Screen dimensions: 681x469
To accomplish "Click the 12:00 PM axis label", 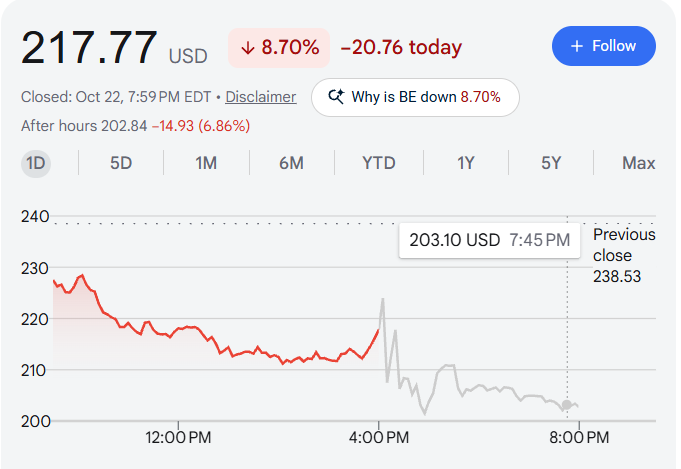I will [x=178, y=437].
